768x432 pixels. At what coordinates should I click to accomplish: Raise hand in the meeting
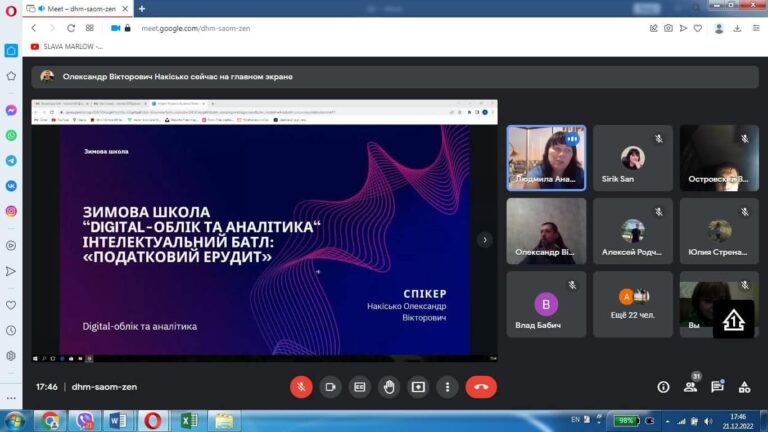coord(389,387)
